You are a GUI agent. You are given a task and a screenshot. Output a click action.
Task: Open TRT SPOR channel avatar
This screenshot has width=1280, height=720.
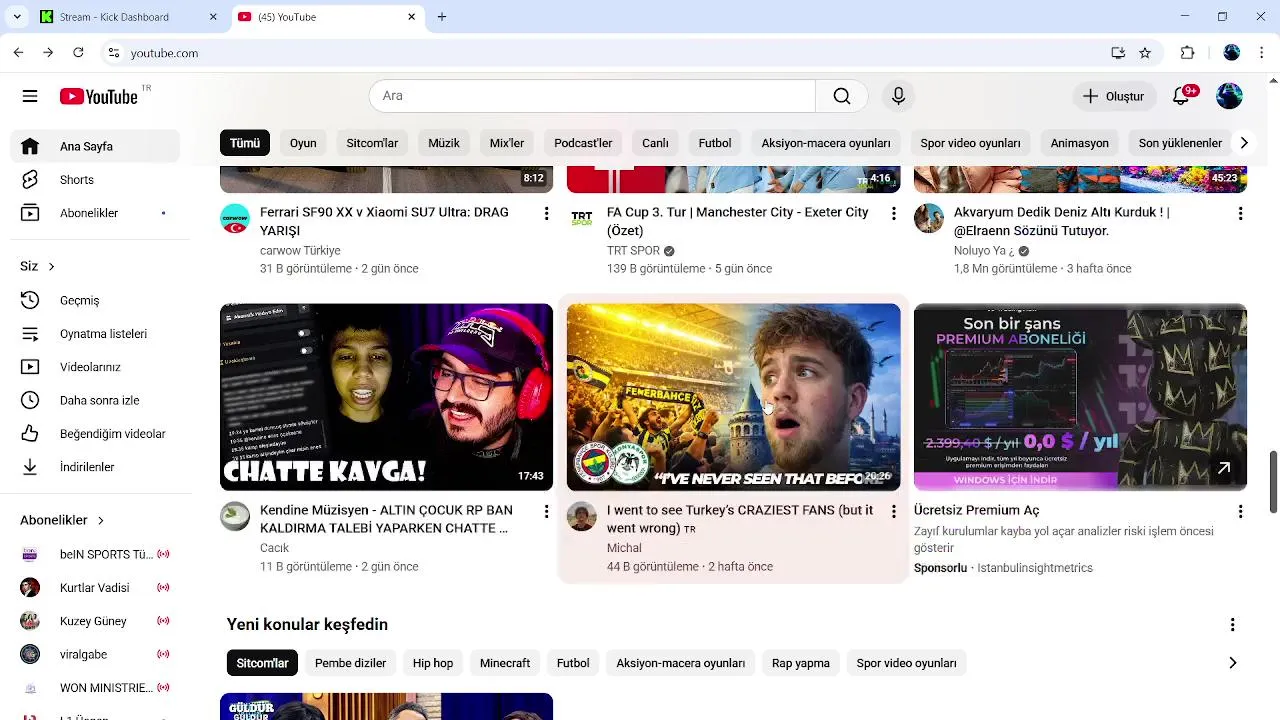582,218
